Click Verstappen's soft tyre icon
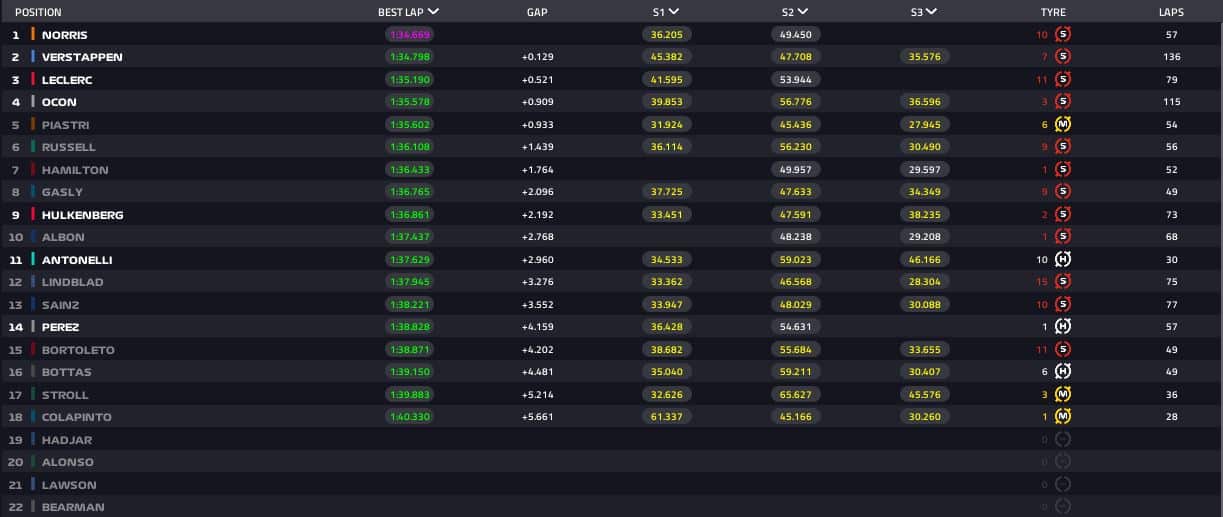The height and width of the screenshot is (517, 1223). [1063, 57]
